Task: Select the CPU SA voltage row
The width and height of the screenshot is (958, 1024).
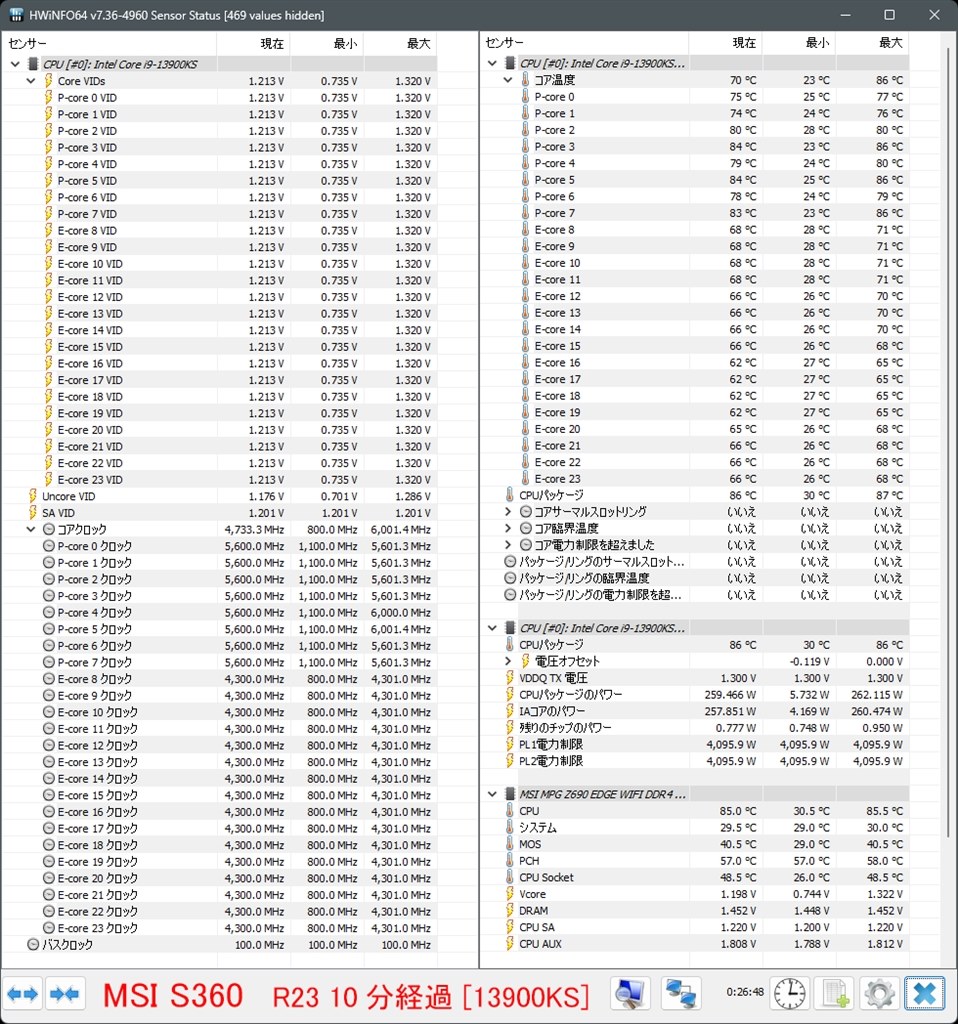Action: pos(695,927)
